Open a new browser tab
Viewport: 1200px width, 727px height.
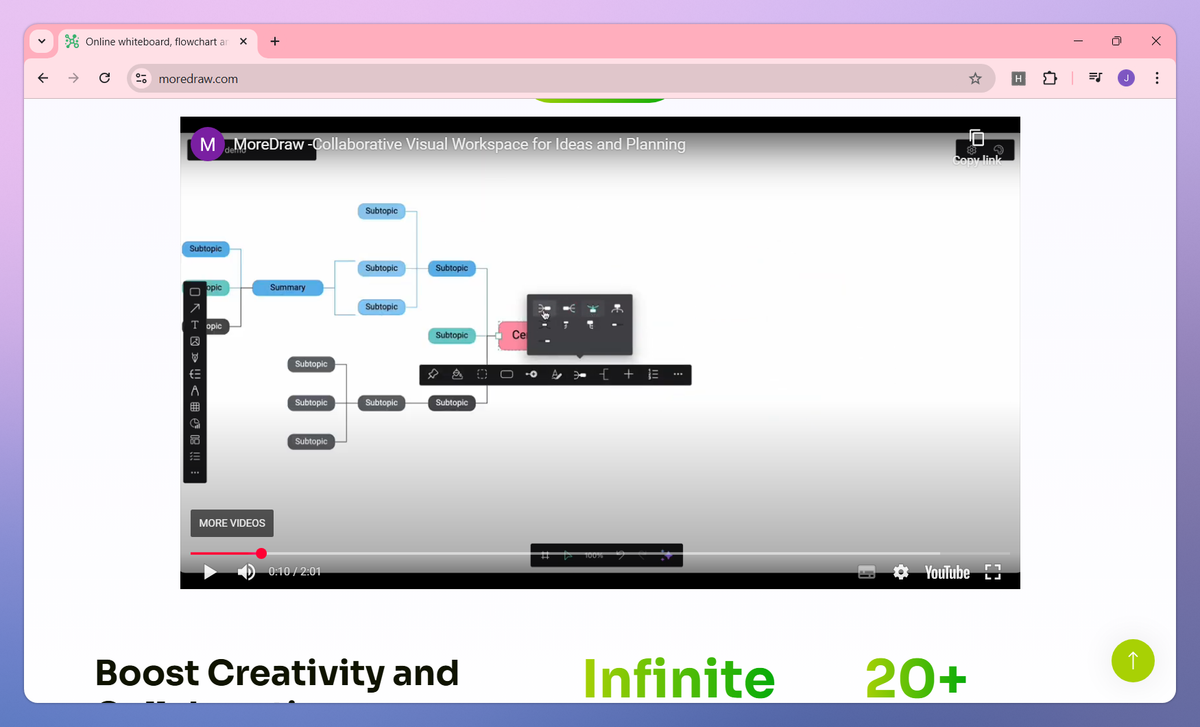pos(275,42)
